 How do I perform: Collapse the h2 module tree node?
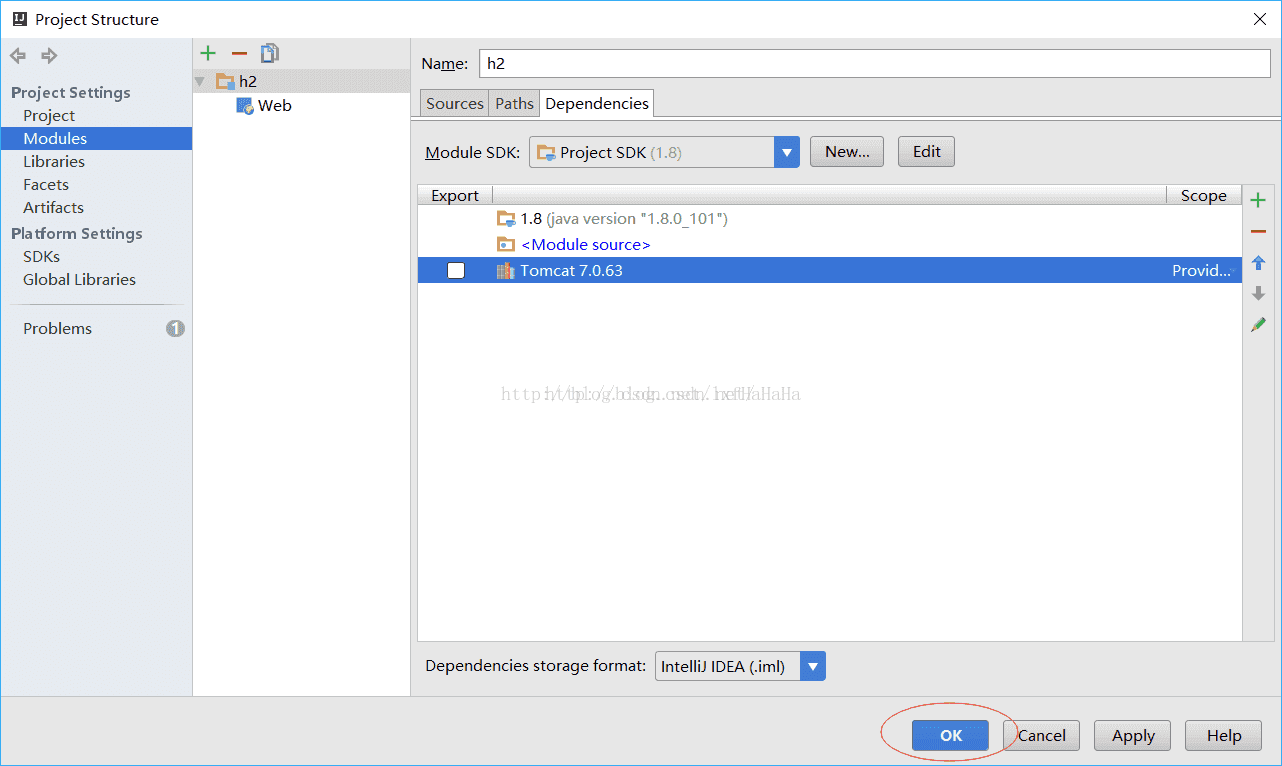[x=199, y=81]
